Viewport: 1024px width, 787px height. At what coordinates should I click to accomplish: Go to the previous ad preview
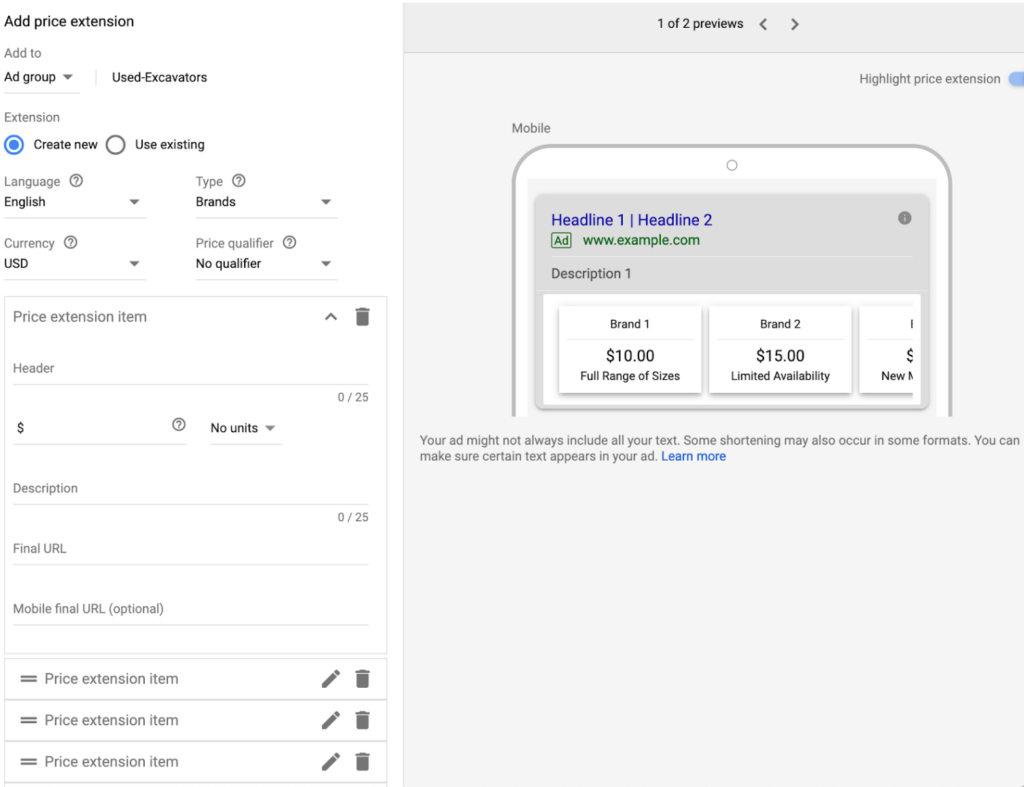point(763,23)
